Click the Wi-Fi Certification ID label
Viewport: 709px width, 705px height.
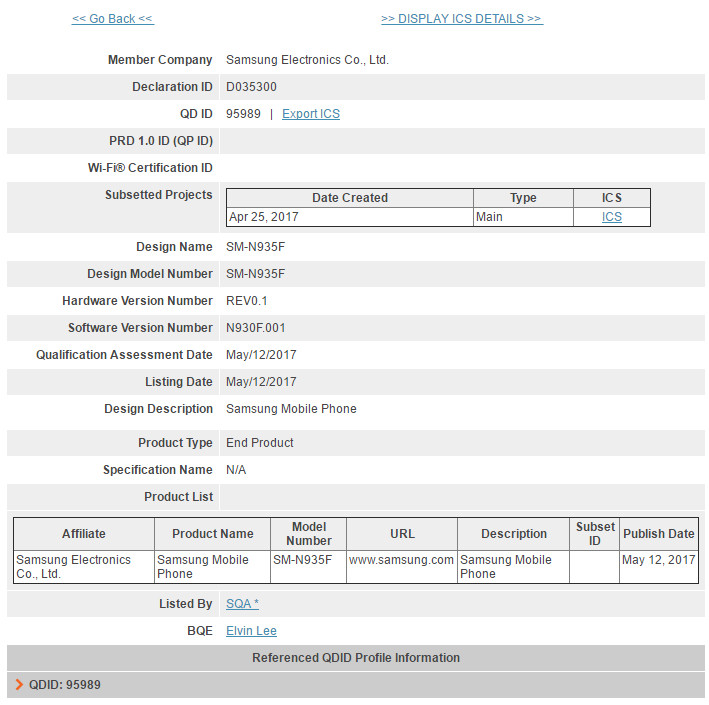click(x=150, y=168)
